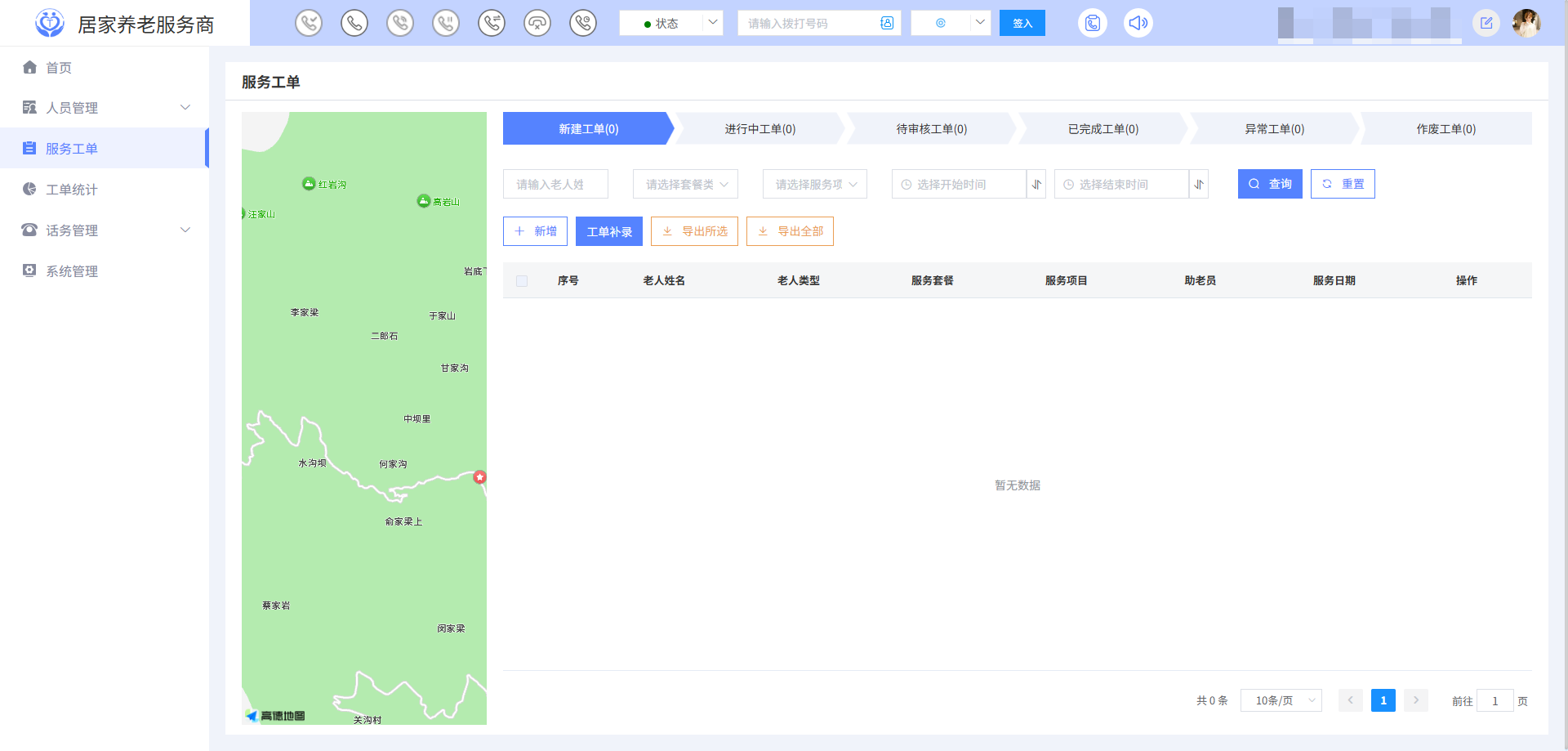Click the phone clipboard icon
The image size is (1568, 751).
point(1093,23)
